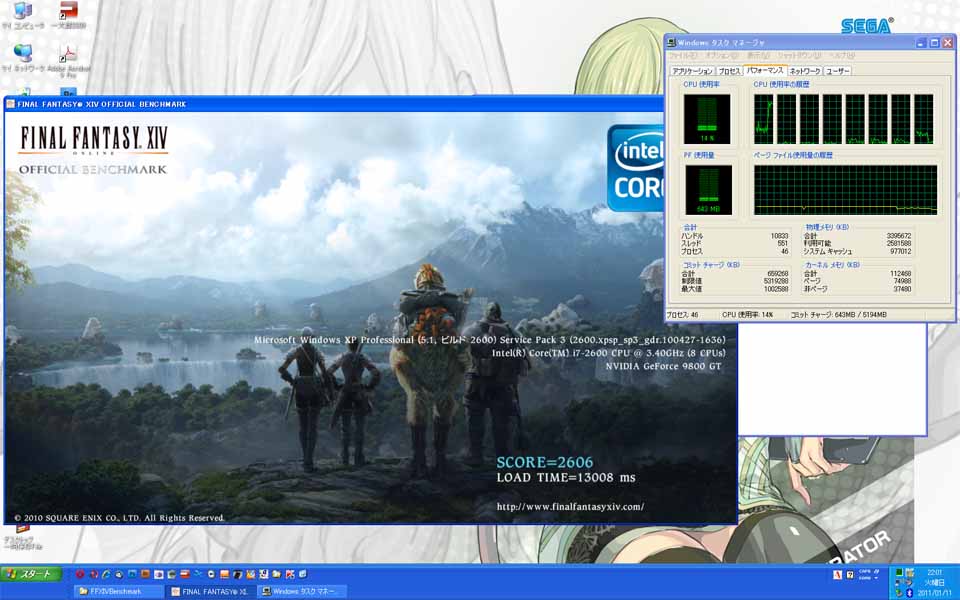The image size is (960, 600).
Task: Click the first CPU core history graph
Action: [763, 119]
